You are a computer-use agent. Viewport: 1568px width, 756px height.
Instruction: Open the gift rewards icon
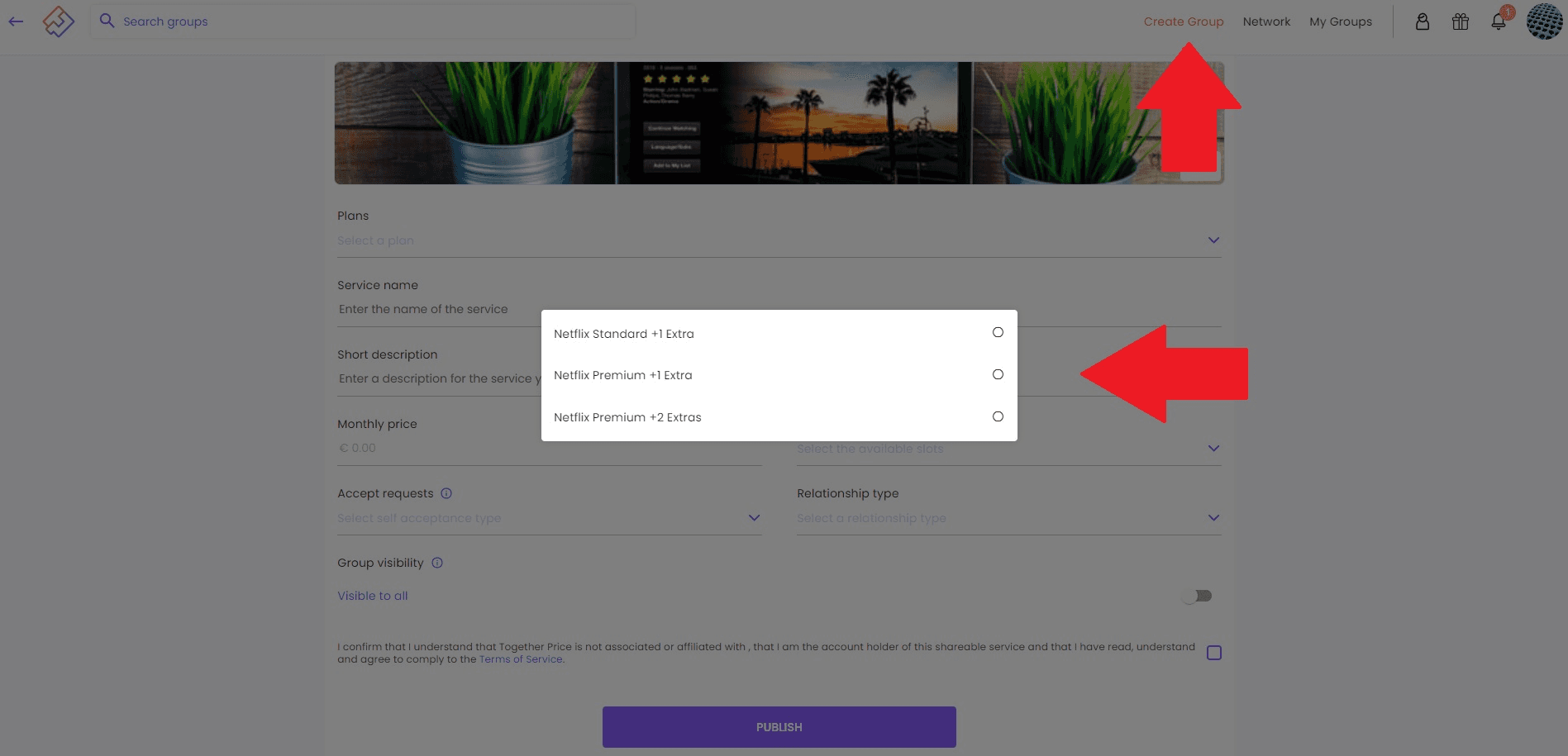[x=1460, y=22]
